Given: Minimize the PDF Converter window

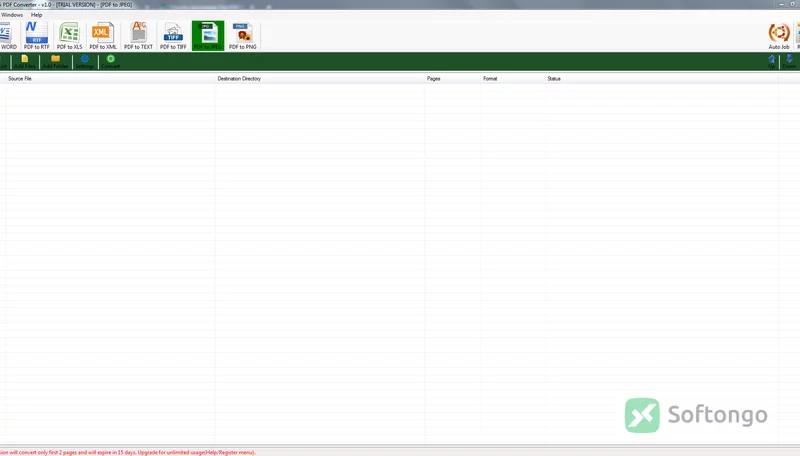Looking at the screenshot, I should 781,4.
